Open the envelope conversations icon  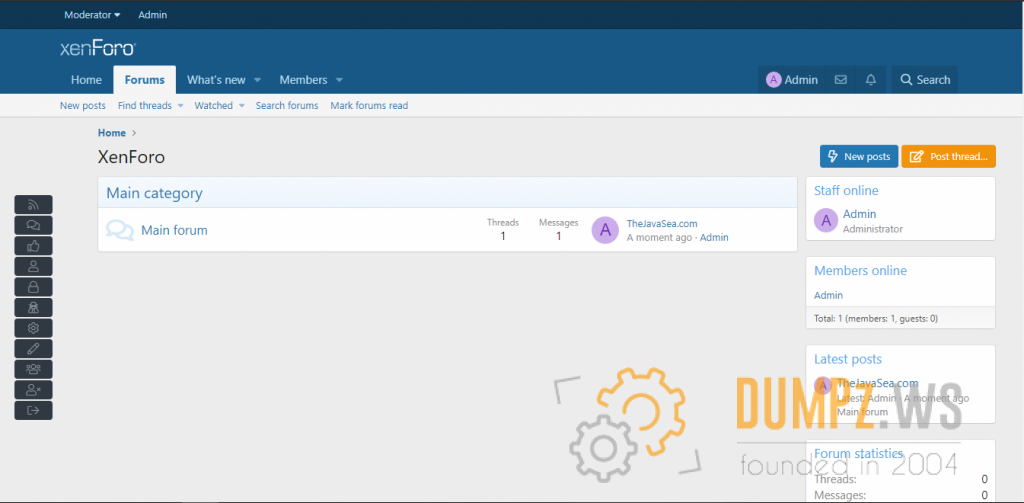841,80
